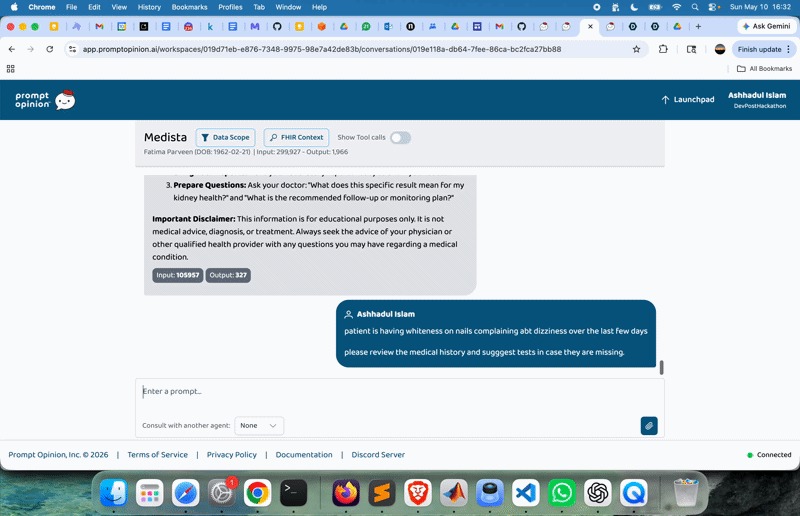Launch Firefox from the Dock
This screenshot has width=800, height=516.
point(346,493)
